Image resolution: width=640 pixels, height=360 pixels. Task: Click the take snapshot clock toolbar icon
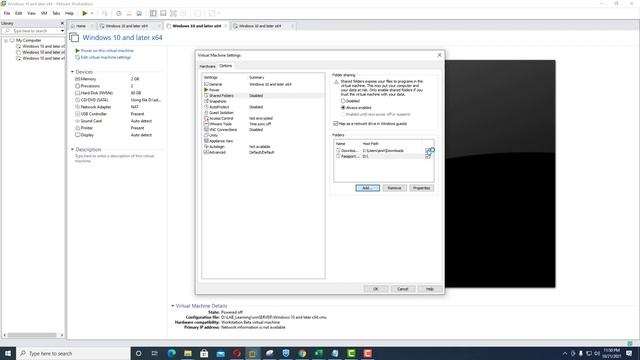118,13
